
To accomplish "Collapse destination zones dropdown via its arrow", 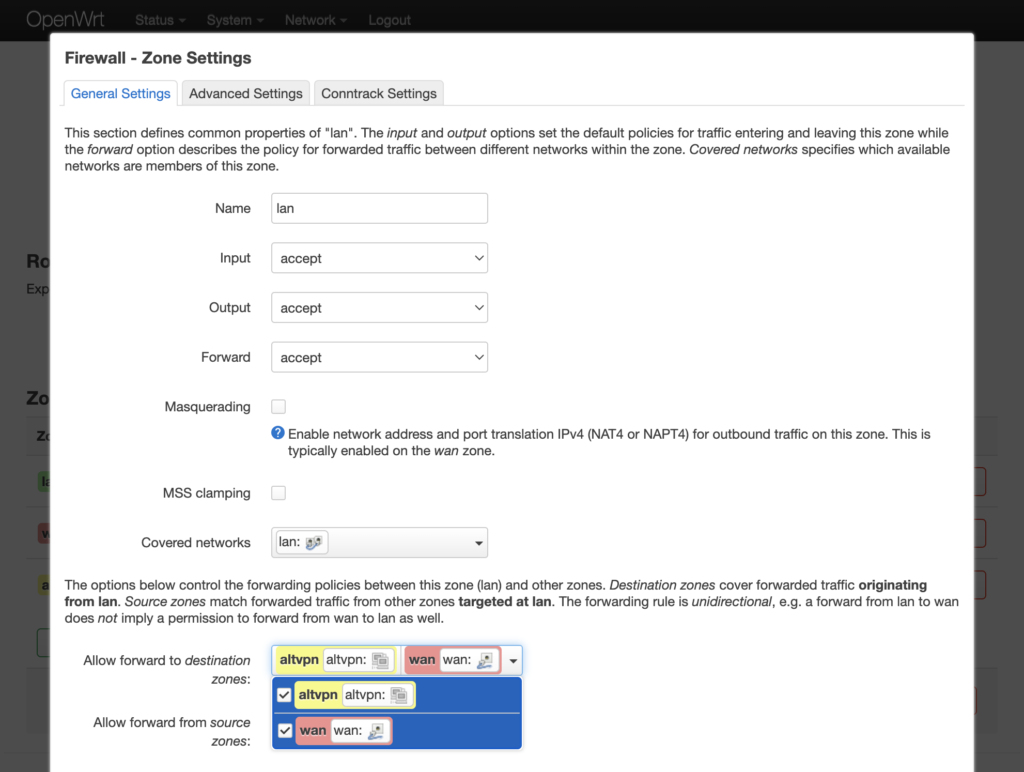I will pyautogui.click(x=513, y=661).
